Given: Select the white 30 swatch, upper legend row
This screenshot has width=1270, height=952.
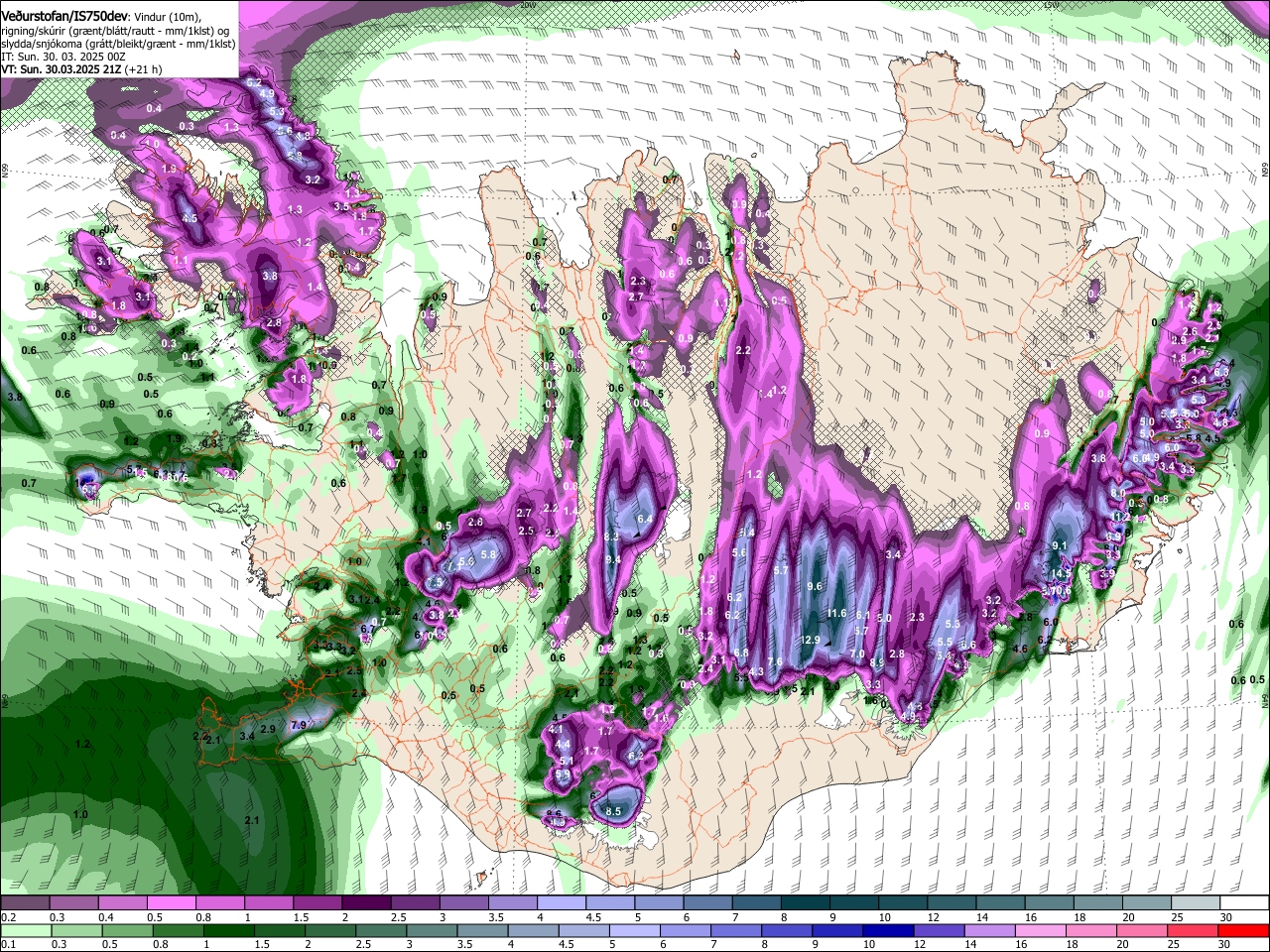Looking at the screenshot, I should [x=1243, y=902].
